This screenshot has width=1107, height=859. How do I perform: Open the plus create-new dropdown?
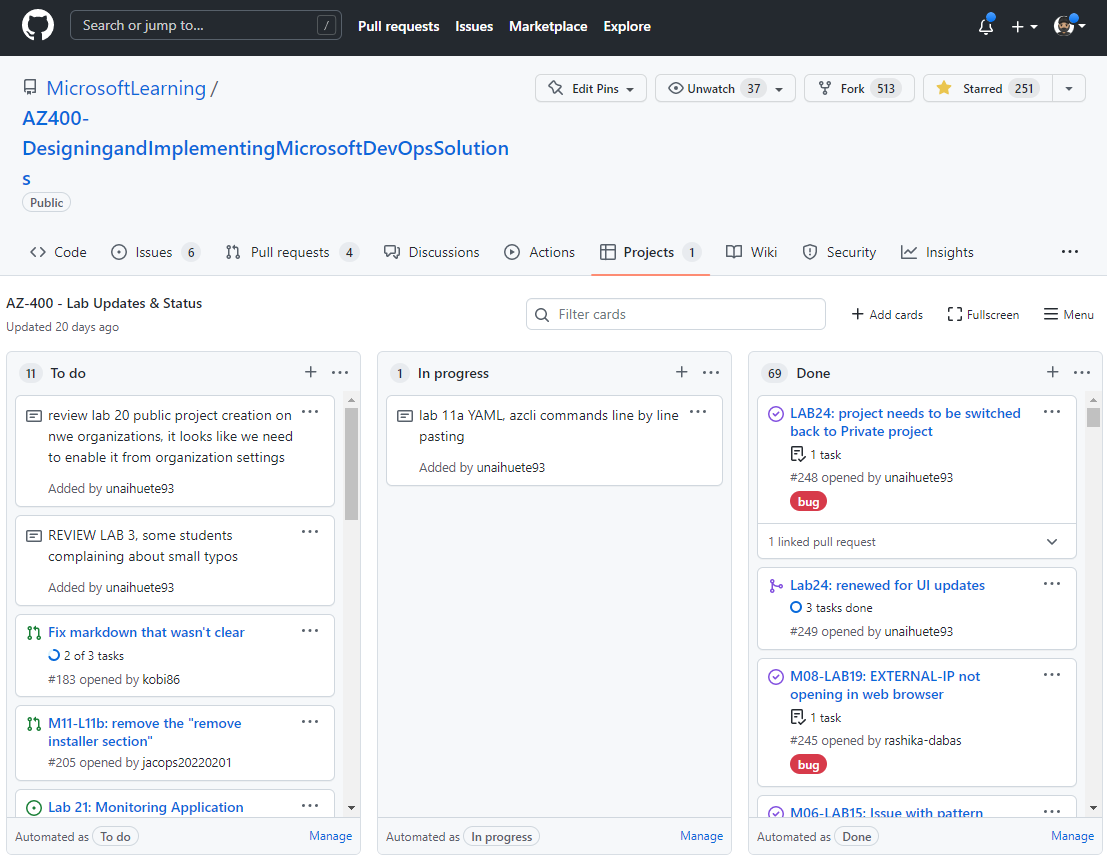pos(1024,27)
